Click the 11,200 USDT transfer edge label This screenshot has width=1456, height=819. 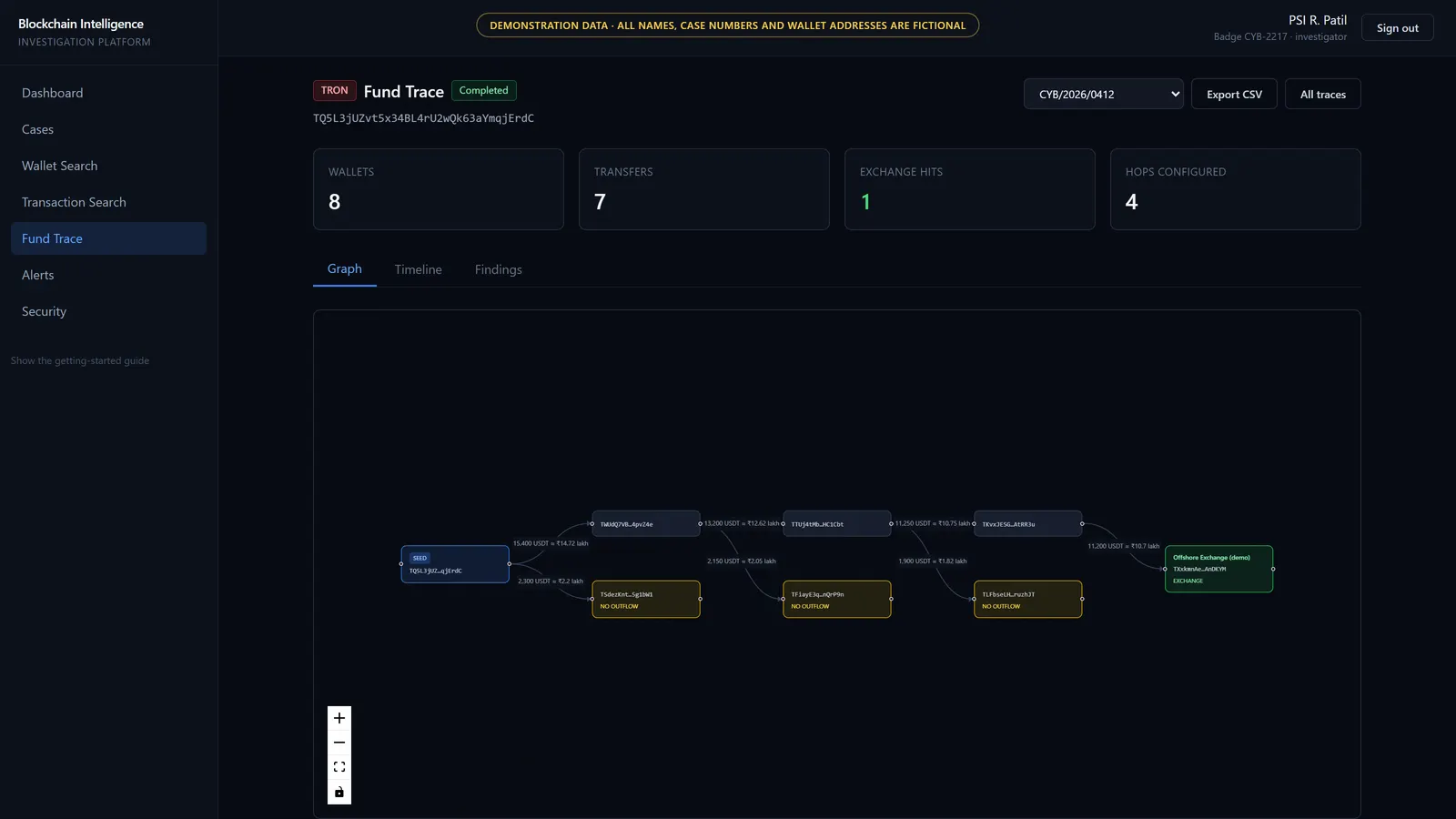tap(1124, 546)
